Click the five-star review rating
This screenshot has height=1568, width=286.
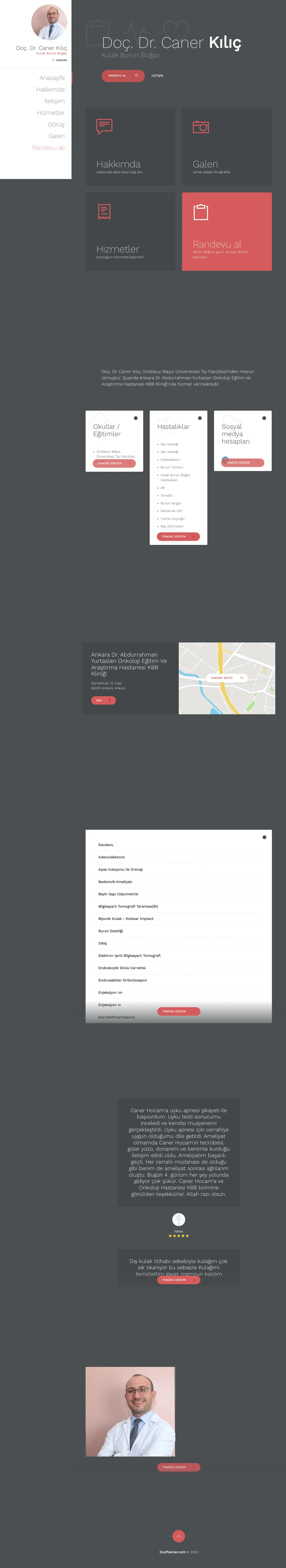pos(179,1236)
